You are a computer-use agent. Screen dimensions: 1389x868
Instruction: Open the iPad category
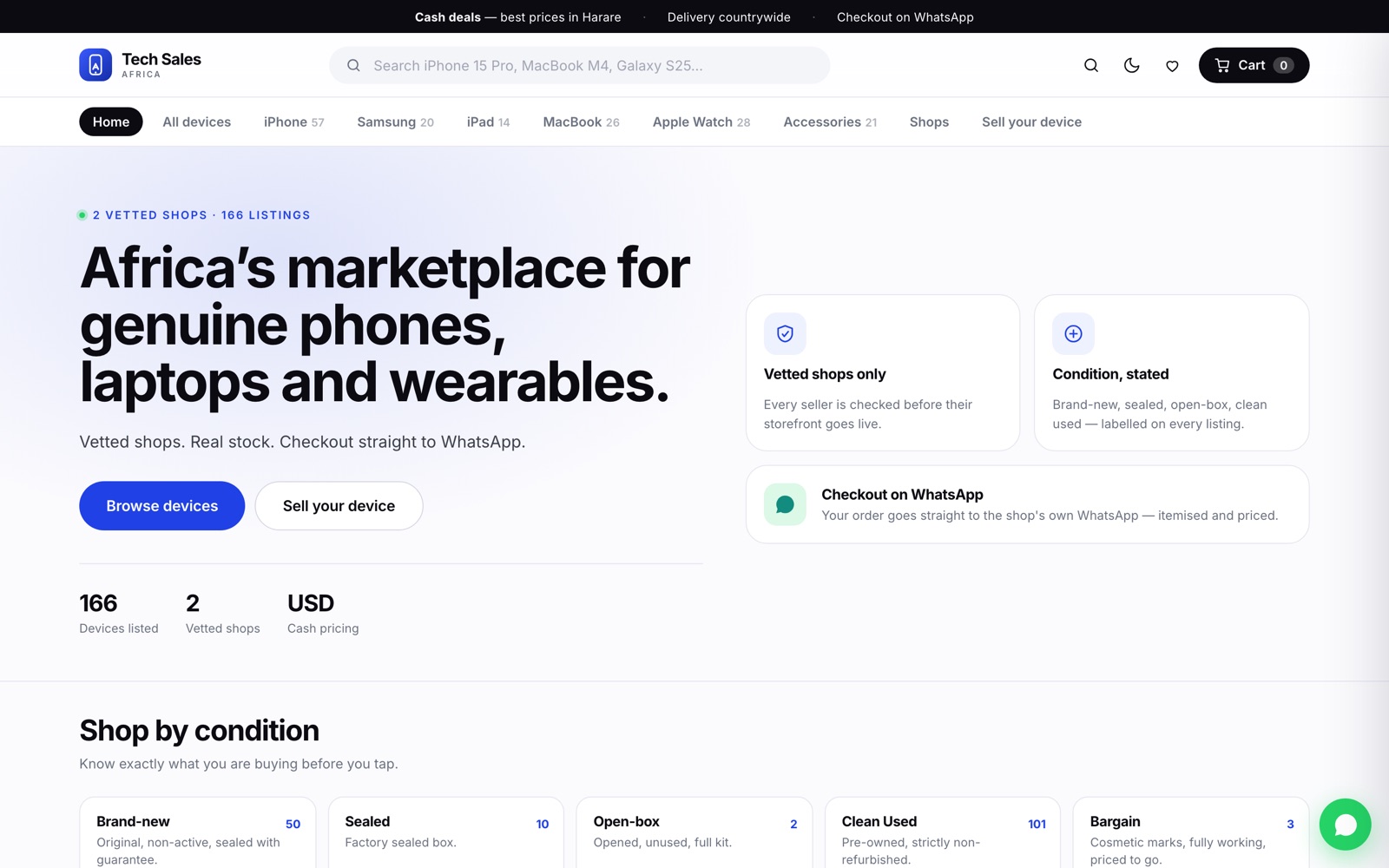[488, 122]
